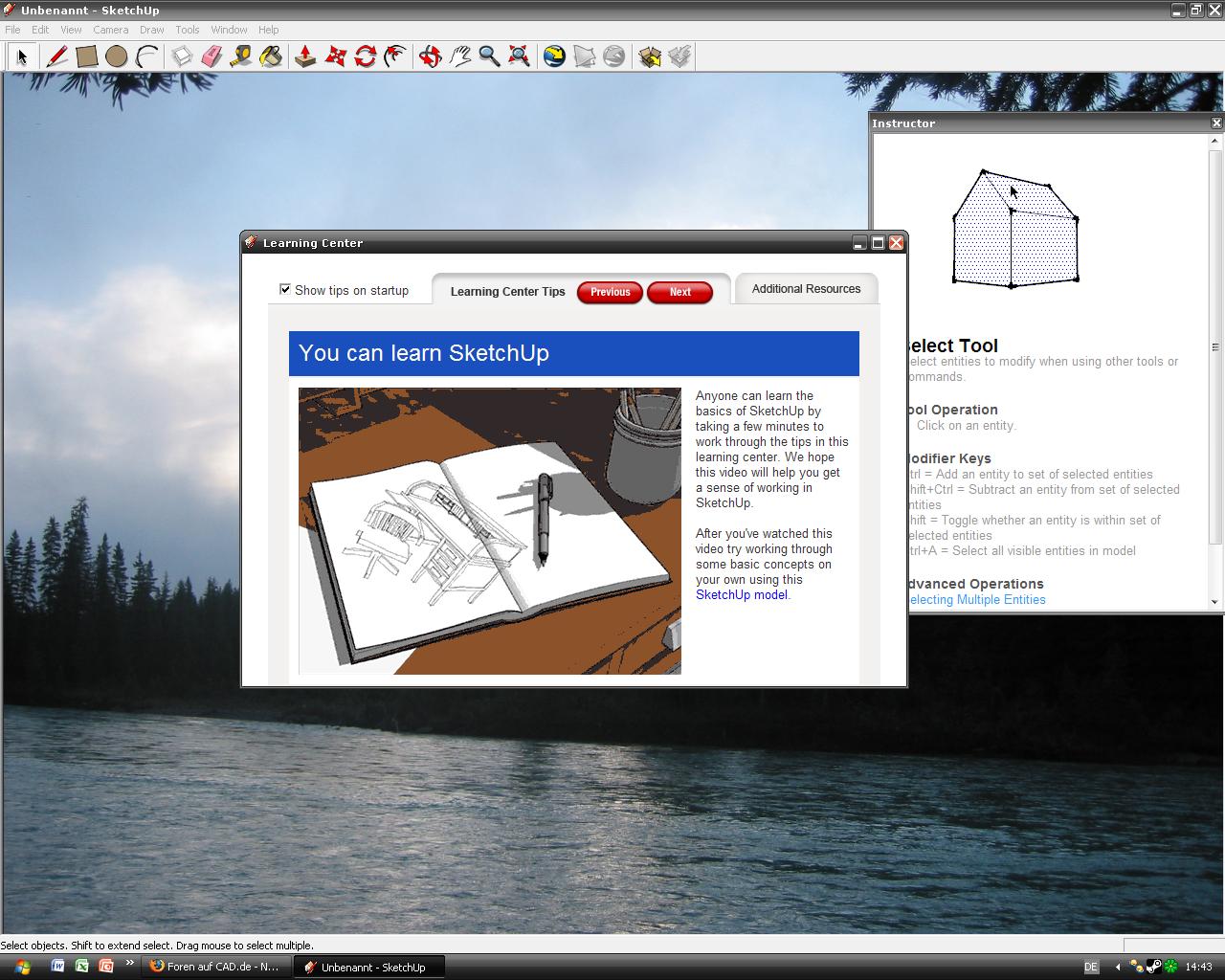The width and height of the screenshot is (1225, 980).
Task: Switch to Foren auf CAD.de Firefox task
Action: [215, 967]
